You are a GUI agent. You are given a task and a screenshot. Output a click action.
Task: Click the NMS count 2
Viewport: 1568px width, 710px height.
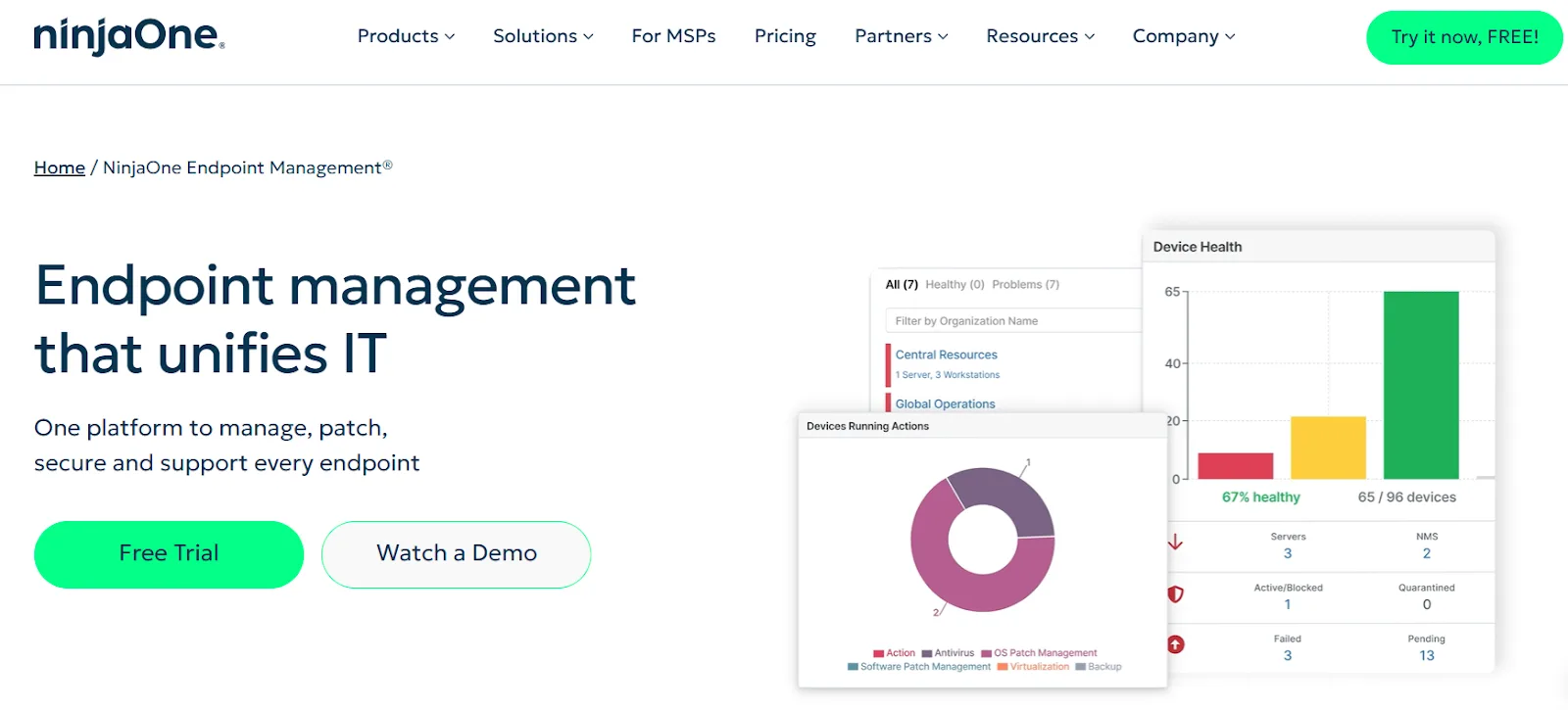pos(1427,554)
